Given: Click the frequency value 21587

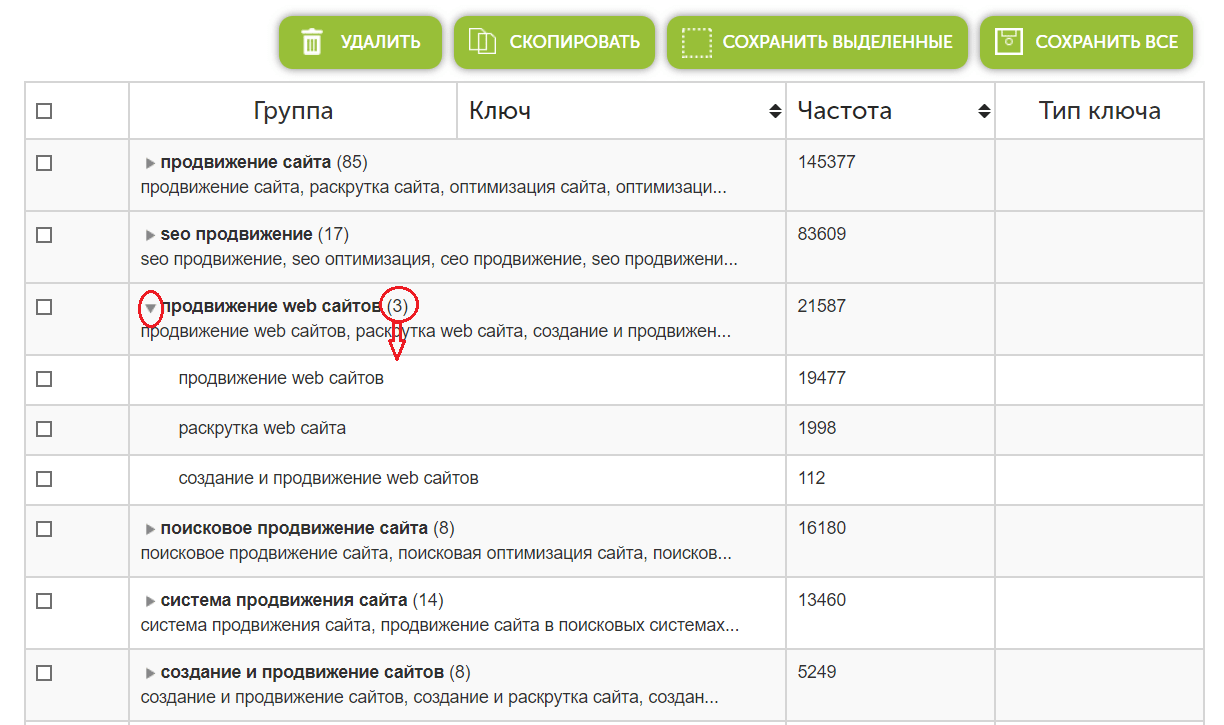Looking at the screenshot, I should point(822,306).
